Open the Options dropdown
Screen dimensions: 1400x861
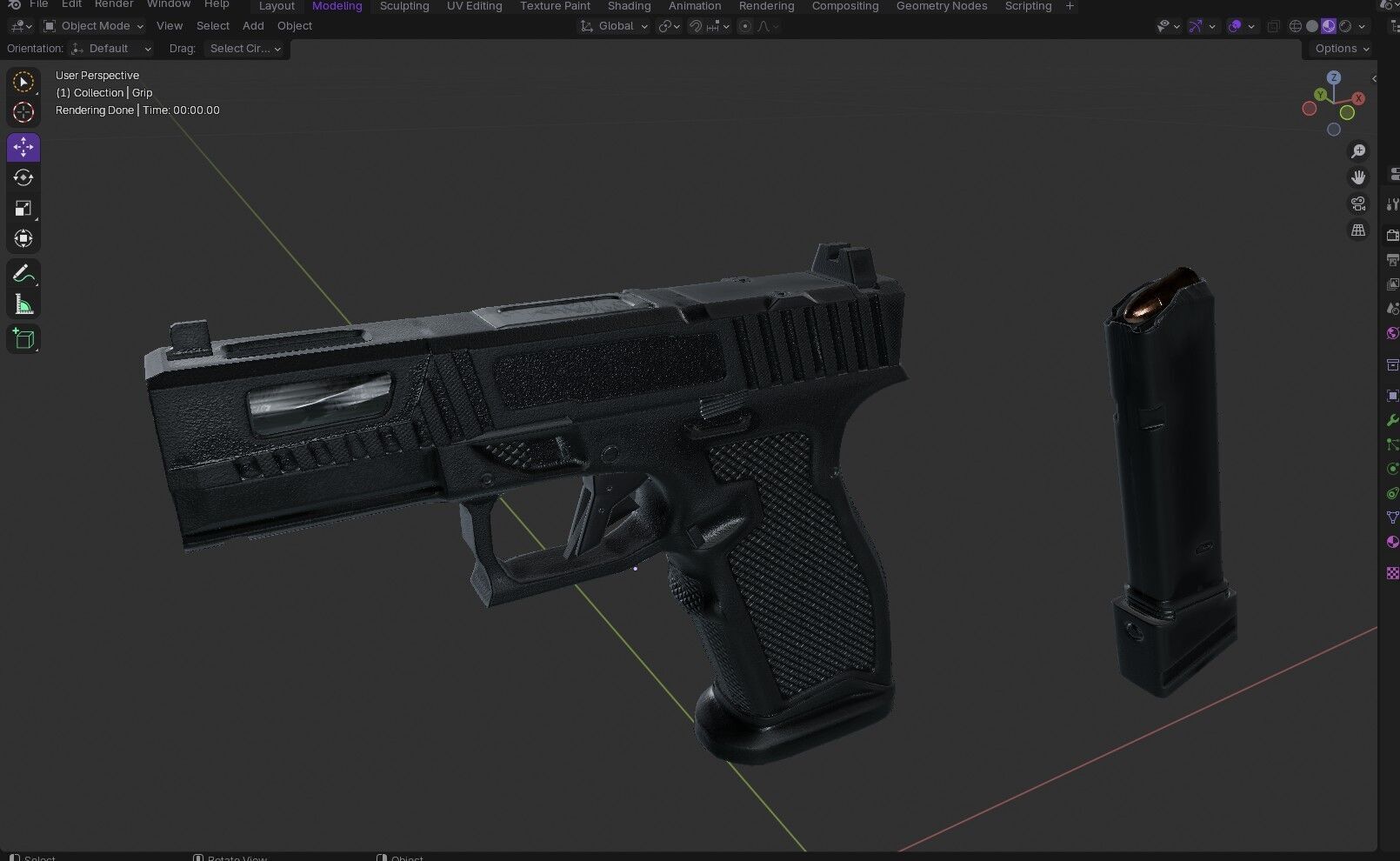[x=1342, y=49]
